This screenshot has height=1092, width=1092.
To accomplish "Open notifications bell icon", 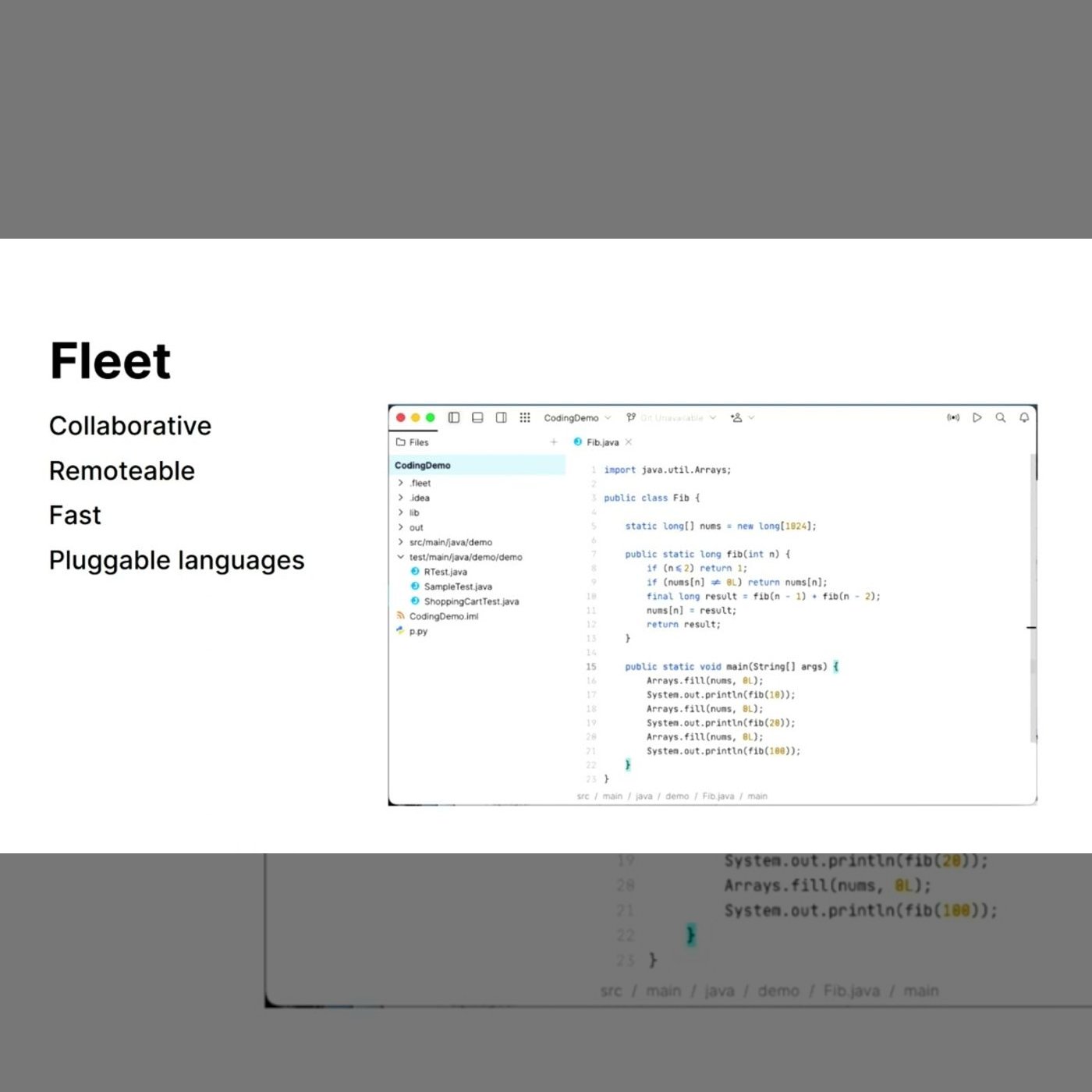I will [x=1024, y=418].
